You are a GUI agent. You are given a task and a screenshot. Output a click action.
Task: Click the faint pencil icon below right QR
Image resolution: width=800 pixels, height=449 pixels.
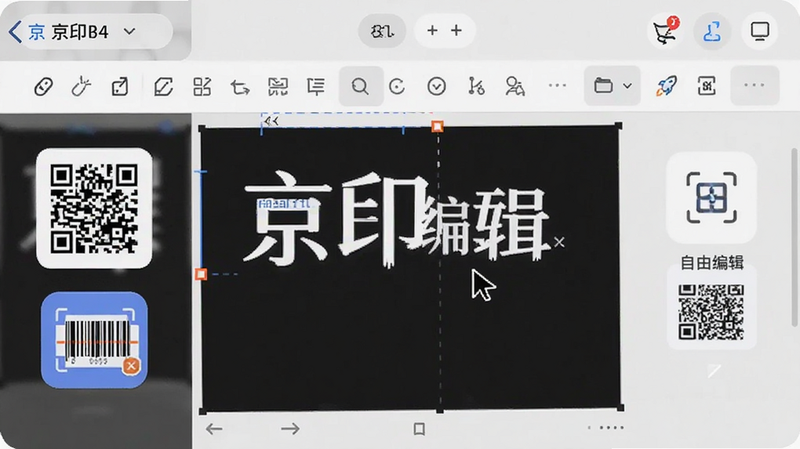[x=714, y=371]
